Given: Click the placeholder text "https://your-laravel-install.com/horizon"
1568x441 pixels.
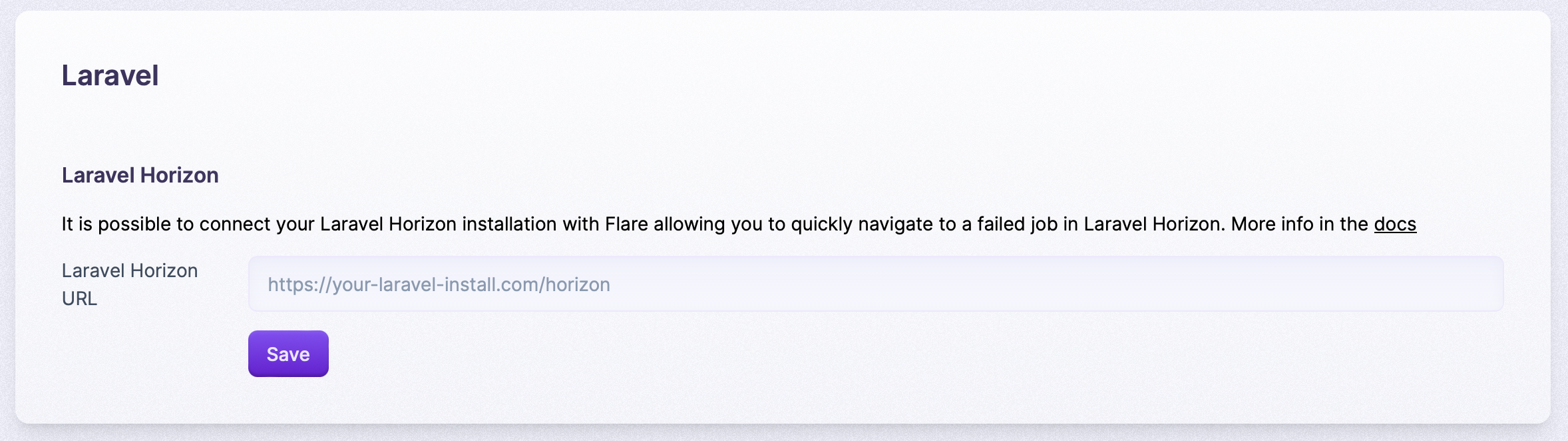Looking at the screenshot, I should [x=439, y=284].
